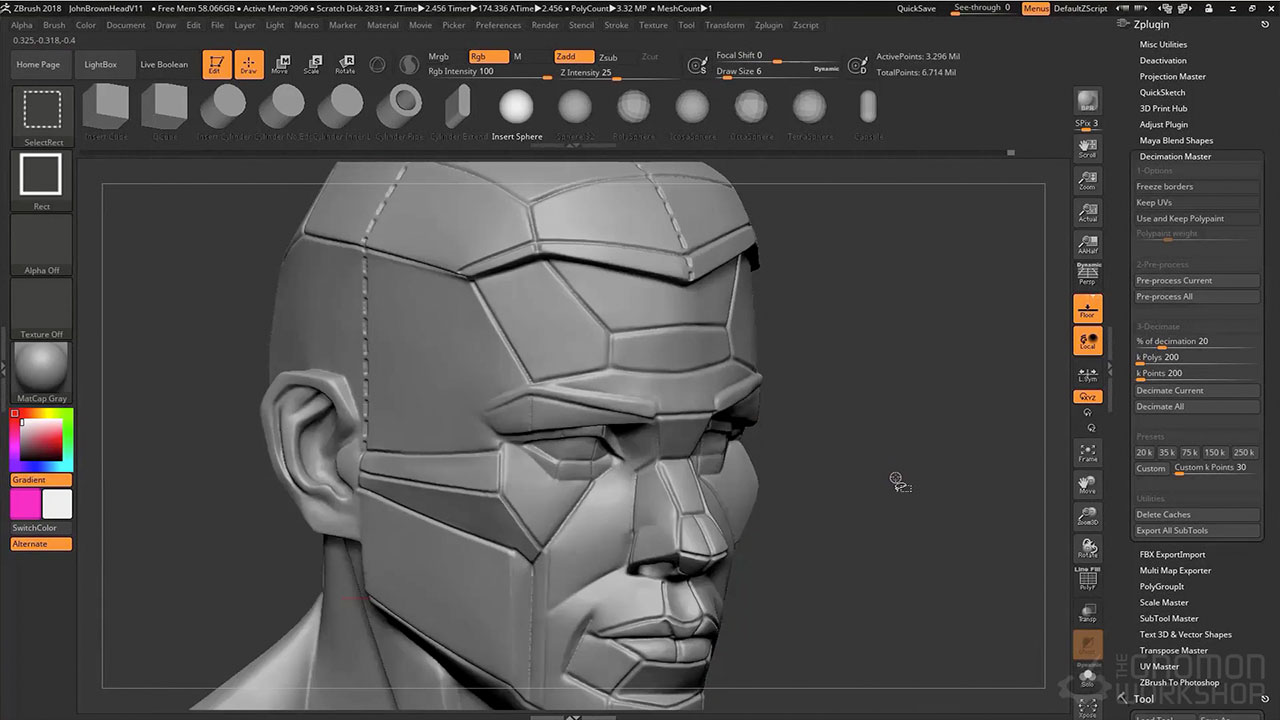Screen dimensions: 1280x720
Task: Click the Frame view icon
Action: [1087, 453]
